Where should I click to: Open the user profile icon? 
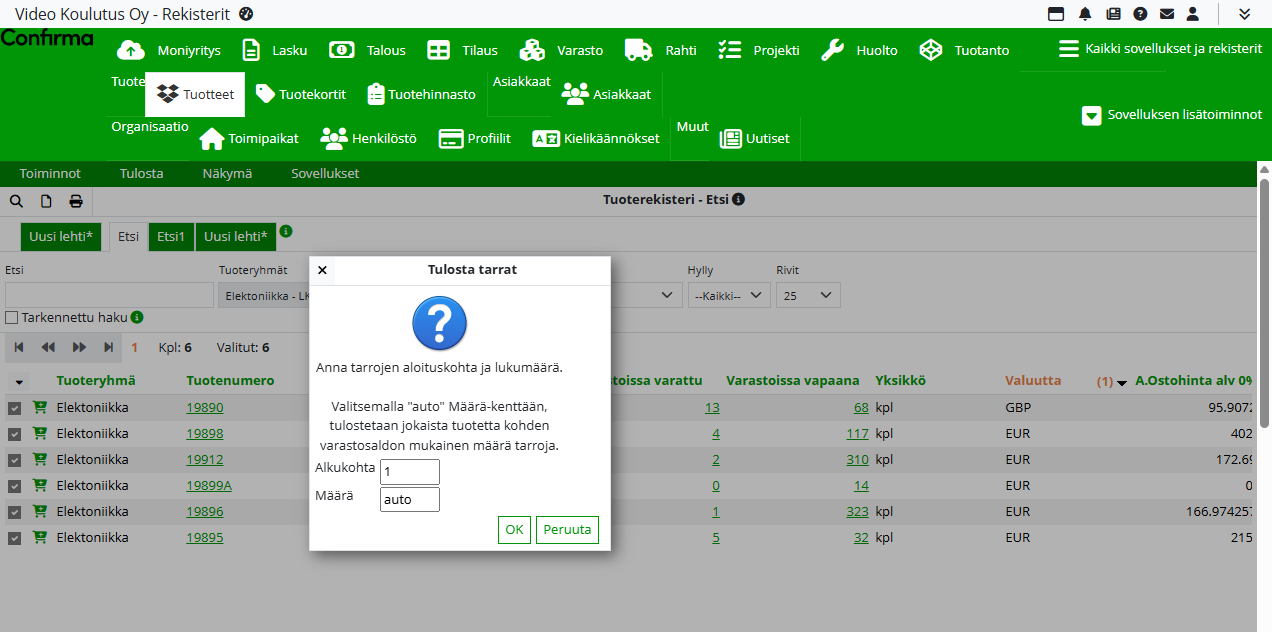click(x=1192, y=14)
